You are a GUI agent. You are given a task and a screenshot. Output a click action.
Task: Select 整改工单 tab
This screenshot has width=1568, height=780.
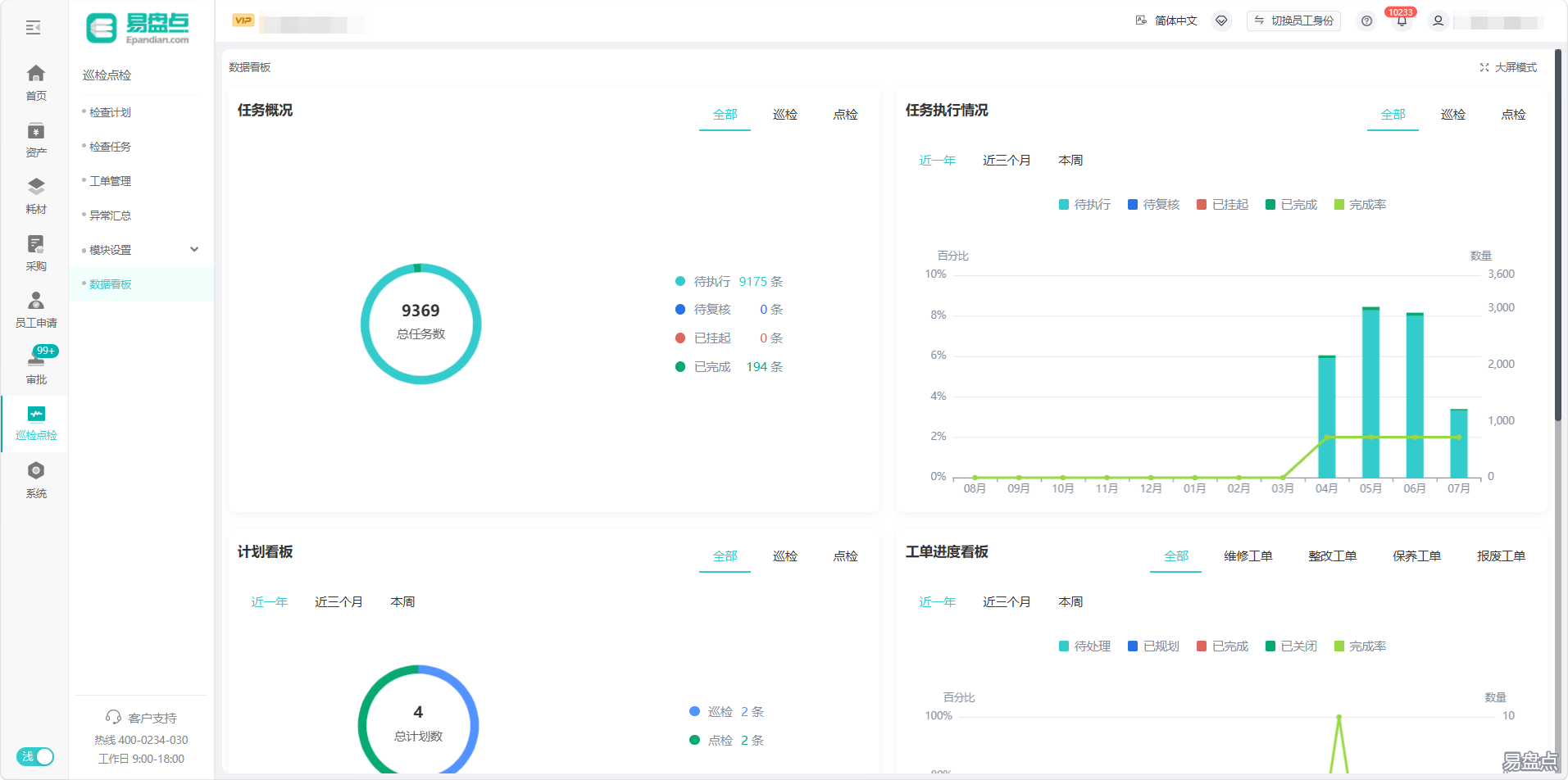pos(1333,556)
